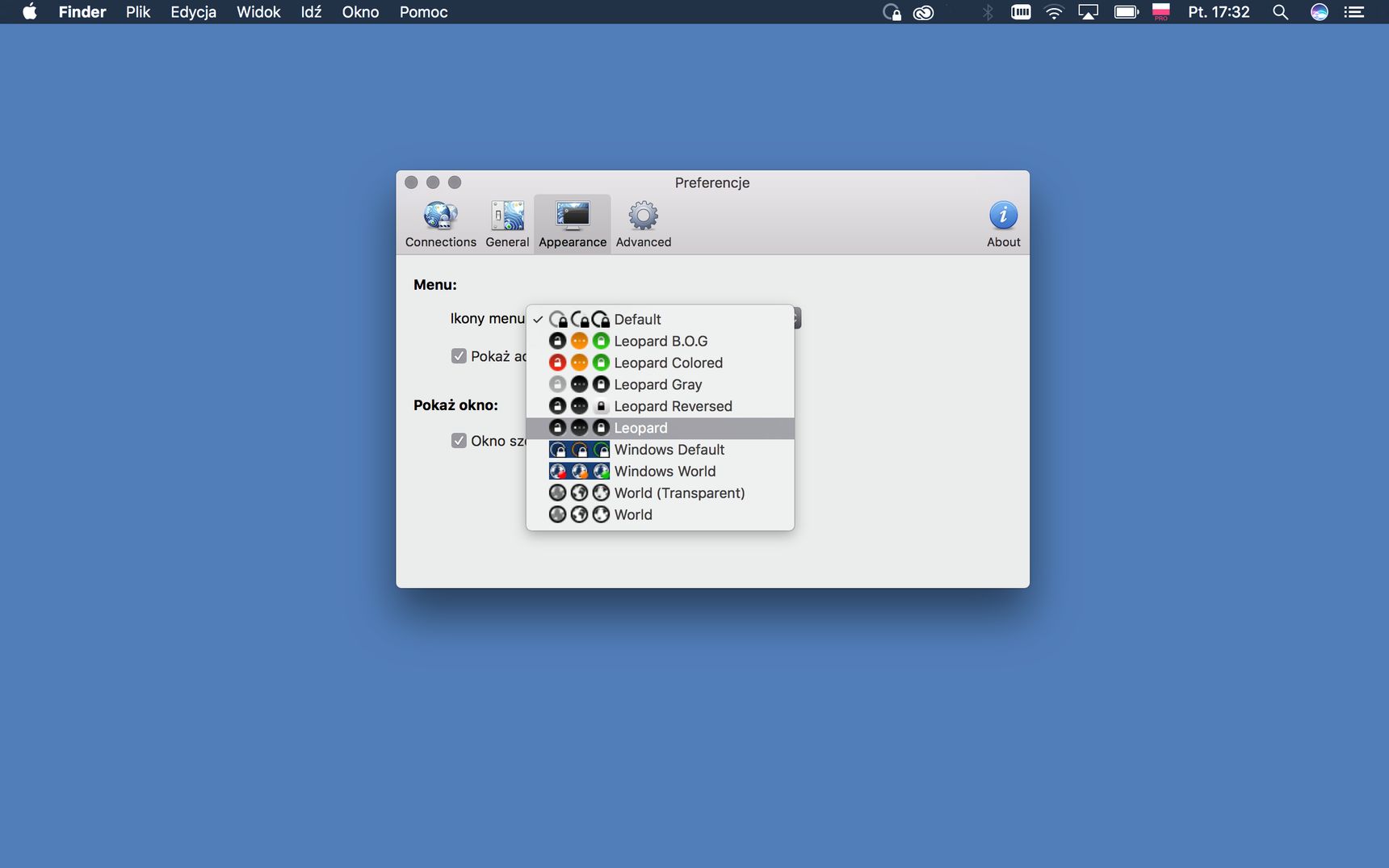
Task: Open the Widok menu
Action: (258, 12)
